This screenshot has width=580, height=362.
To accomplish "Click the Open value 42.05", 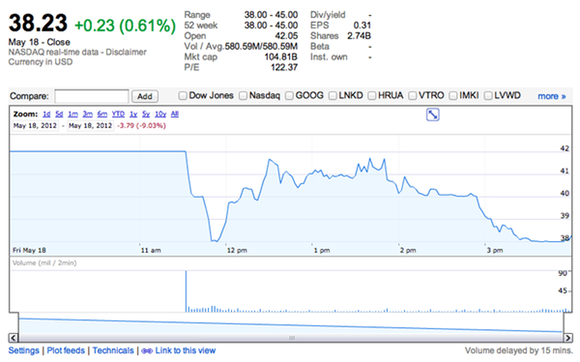I will coord(286,36).
